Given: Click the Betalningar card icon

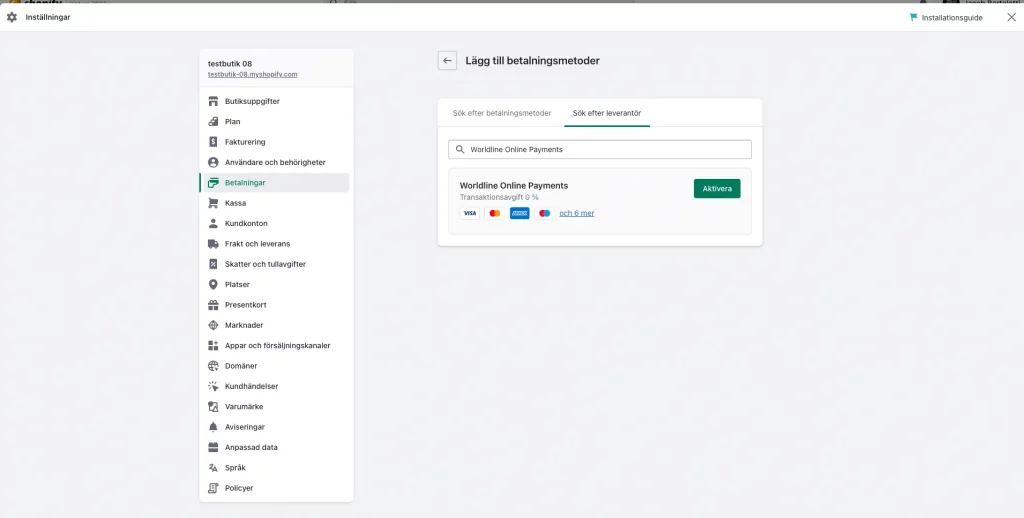Looking at the screenshot, I should click(x=213, y=183).
